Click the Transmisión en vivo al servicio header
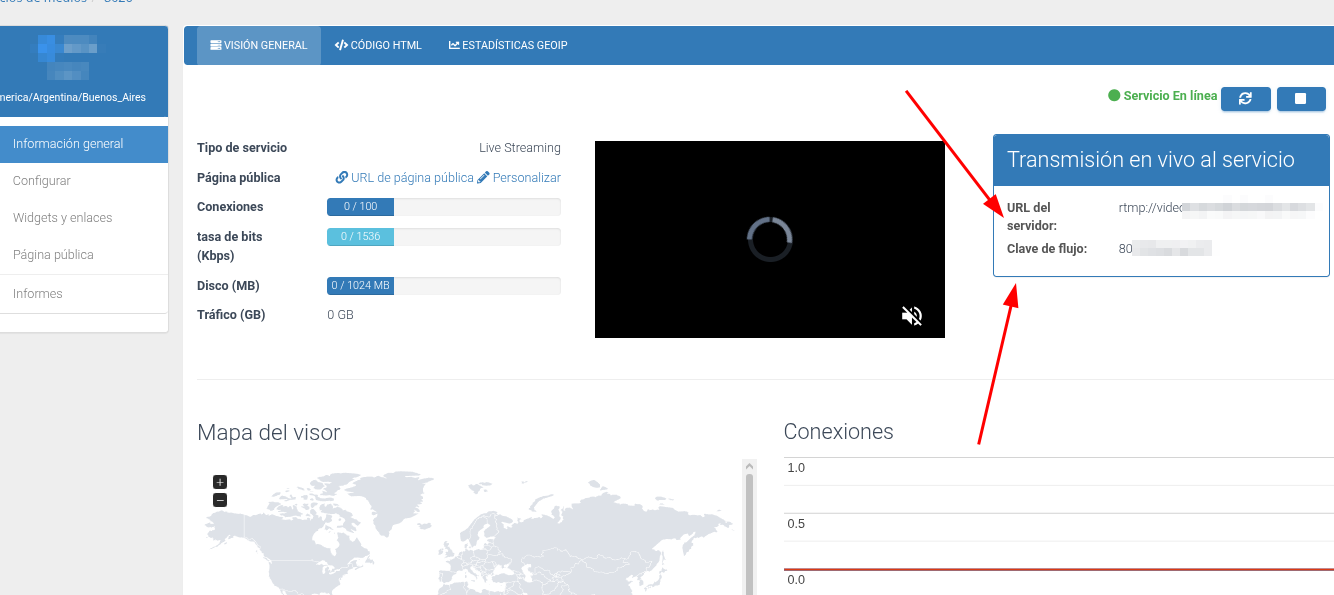Screen dimensions: 1334x595 pyautogui.click(x=1161, y=160)
